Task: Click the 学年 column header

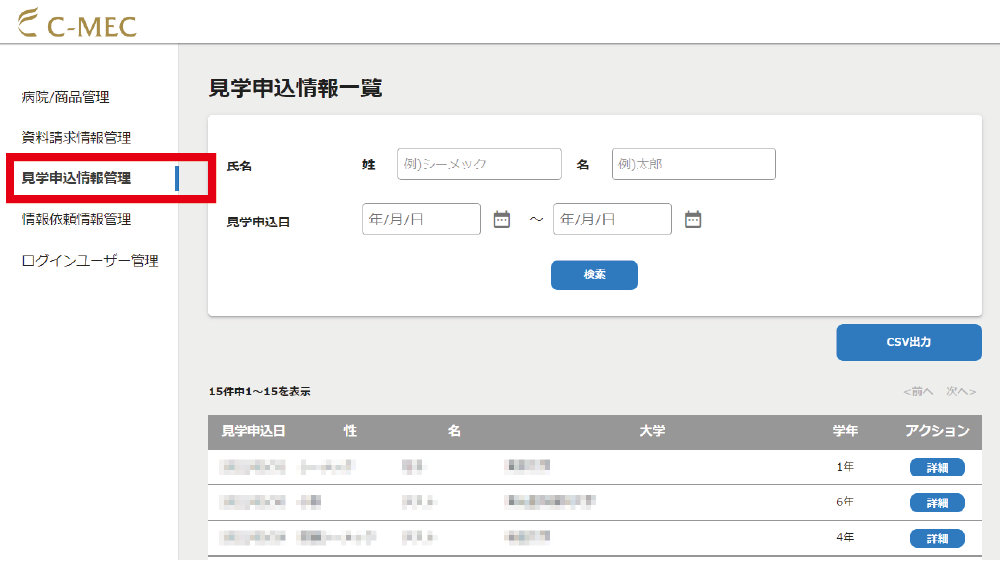Action: point(845,432)
